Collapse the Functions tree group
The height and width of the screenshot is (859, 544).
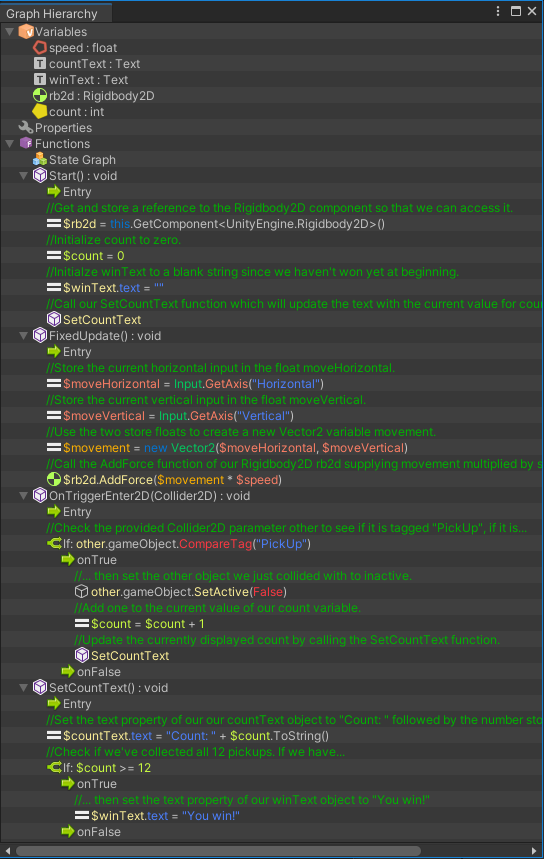click(x=9, y=144)
